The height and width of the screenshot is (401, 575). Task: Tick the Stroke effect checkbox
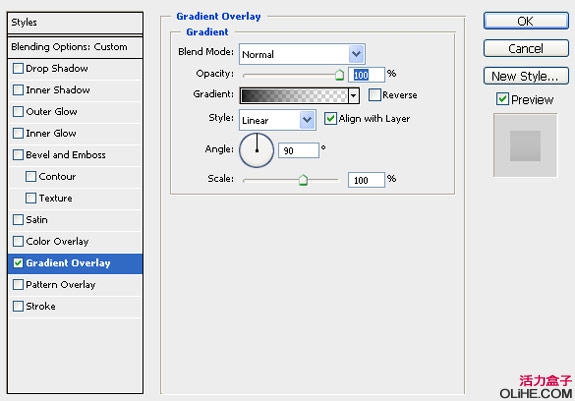click(x=18, y=306)
